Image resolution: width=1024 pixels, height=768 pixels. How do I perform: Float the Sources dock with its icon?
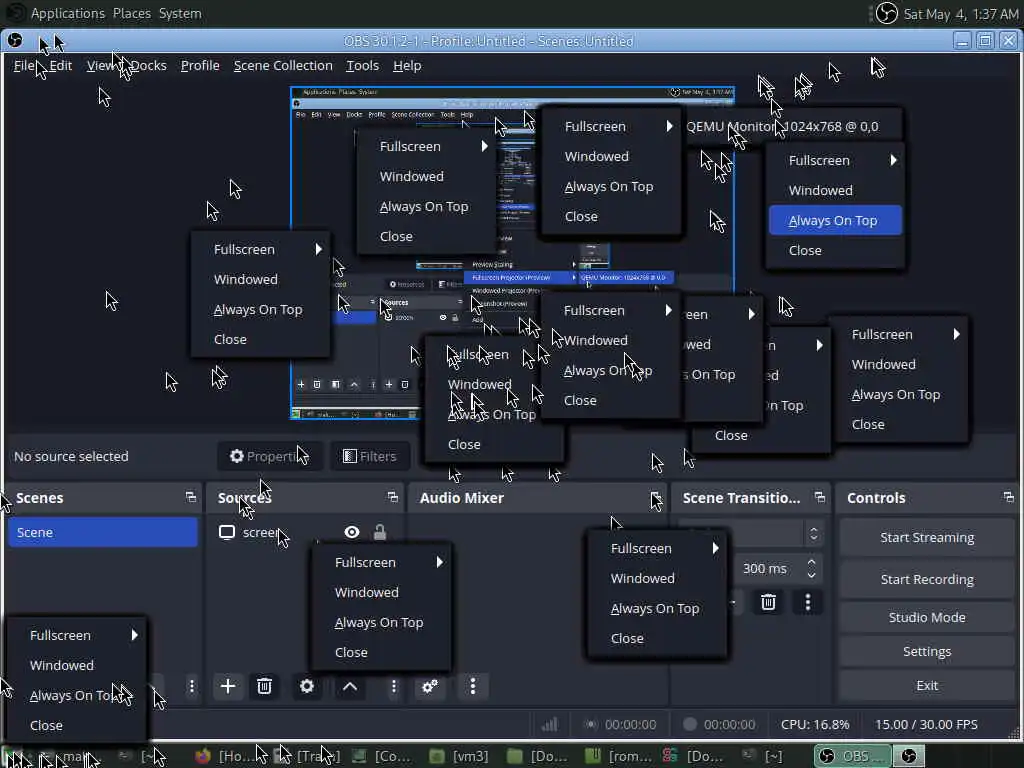click(392, 497)
